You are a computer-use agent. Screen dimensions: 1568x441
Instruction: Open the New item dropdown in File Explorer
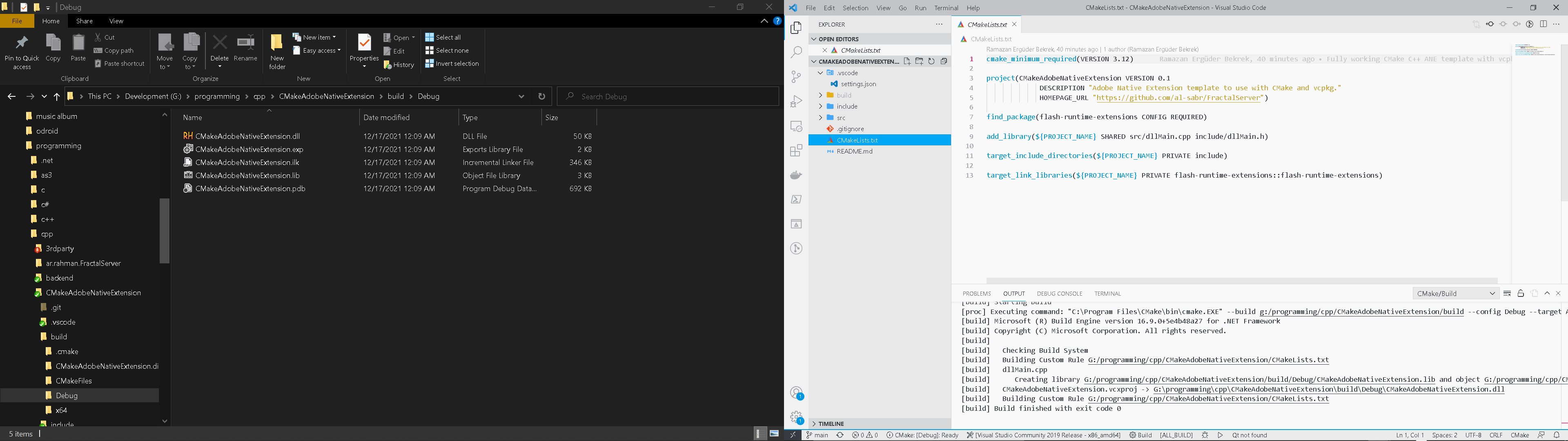pos(314,37)
